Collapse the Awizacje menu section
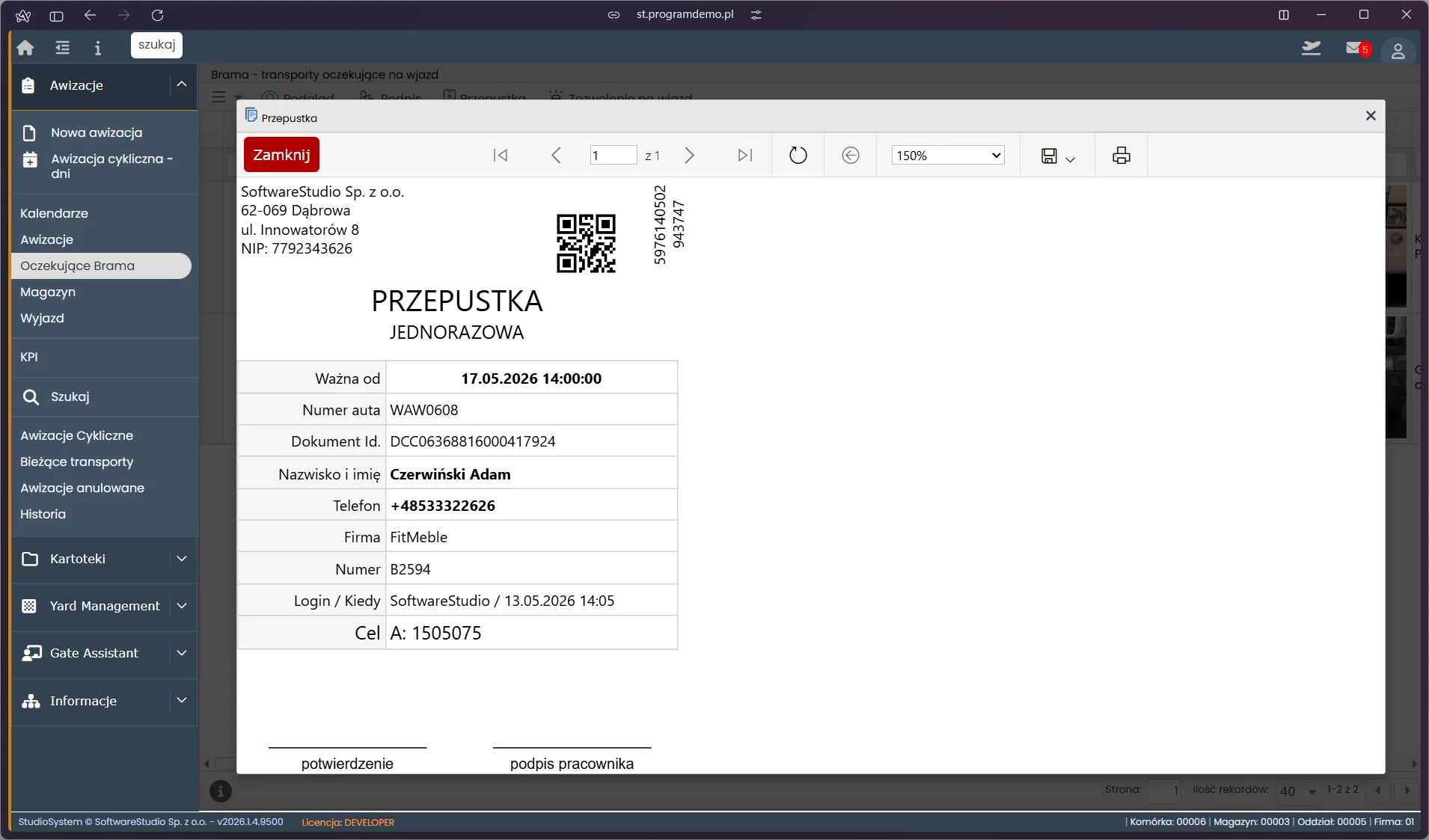 tap(182, 85)
